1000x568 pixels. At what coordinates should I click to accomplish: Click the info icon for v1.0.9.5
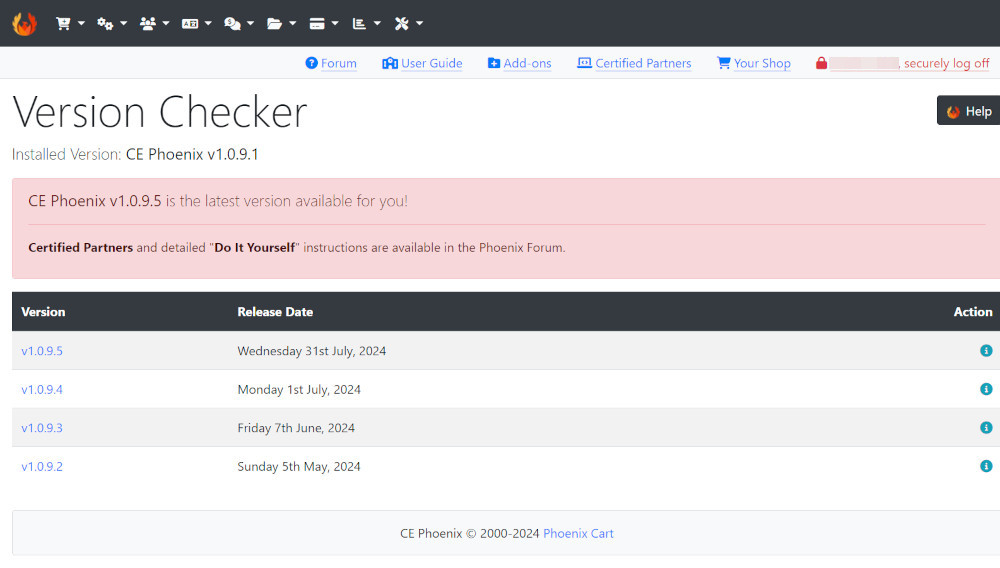click(x=986, y=351)
